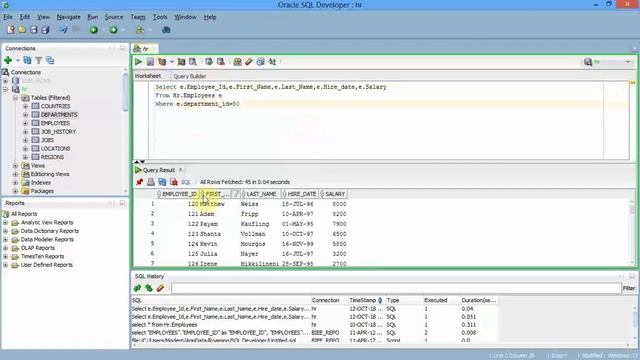Expand the EMPLOYEES table node
Image resolution: width=640 pixels, height=360 pixels.
coord(25,123)
